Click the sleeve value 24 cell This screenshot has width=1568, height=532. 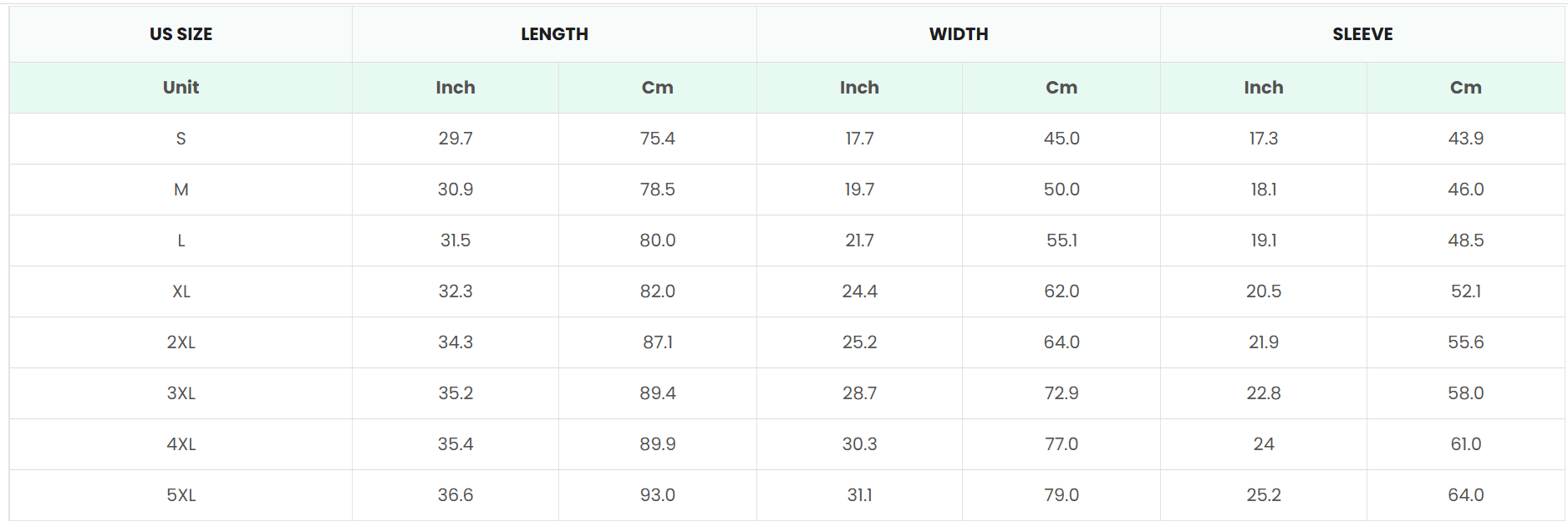coord(1264,444)
